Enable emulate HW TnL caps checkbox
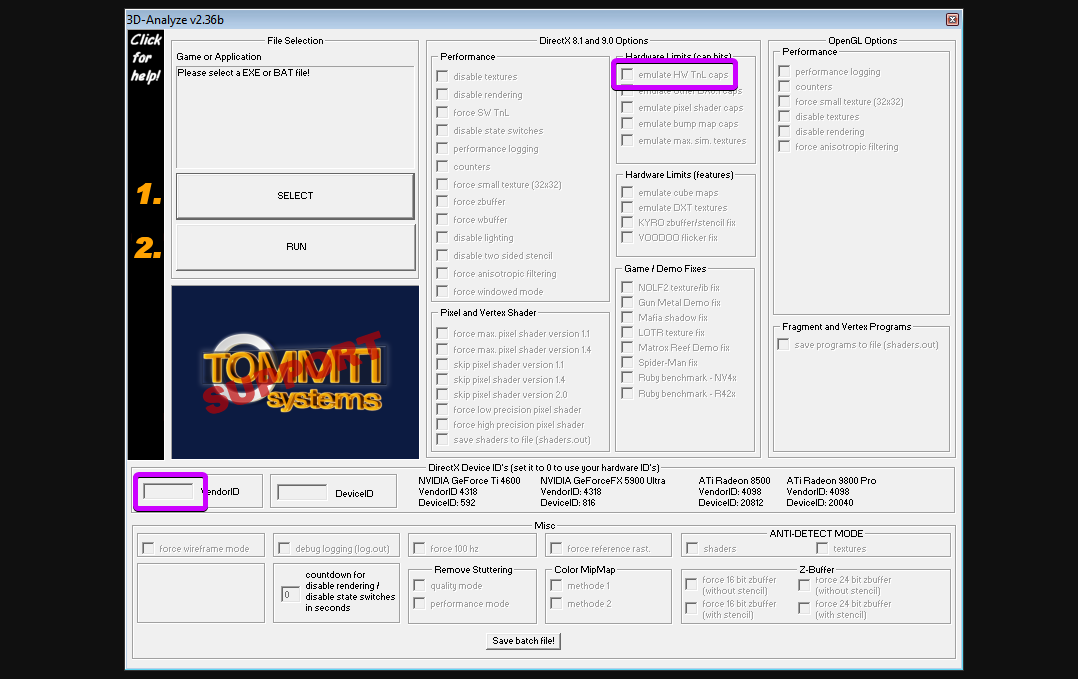Screen dimensions: 1078x679 coord(627,74)
